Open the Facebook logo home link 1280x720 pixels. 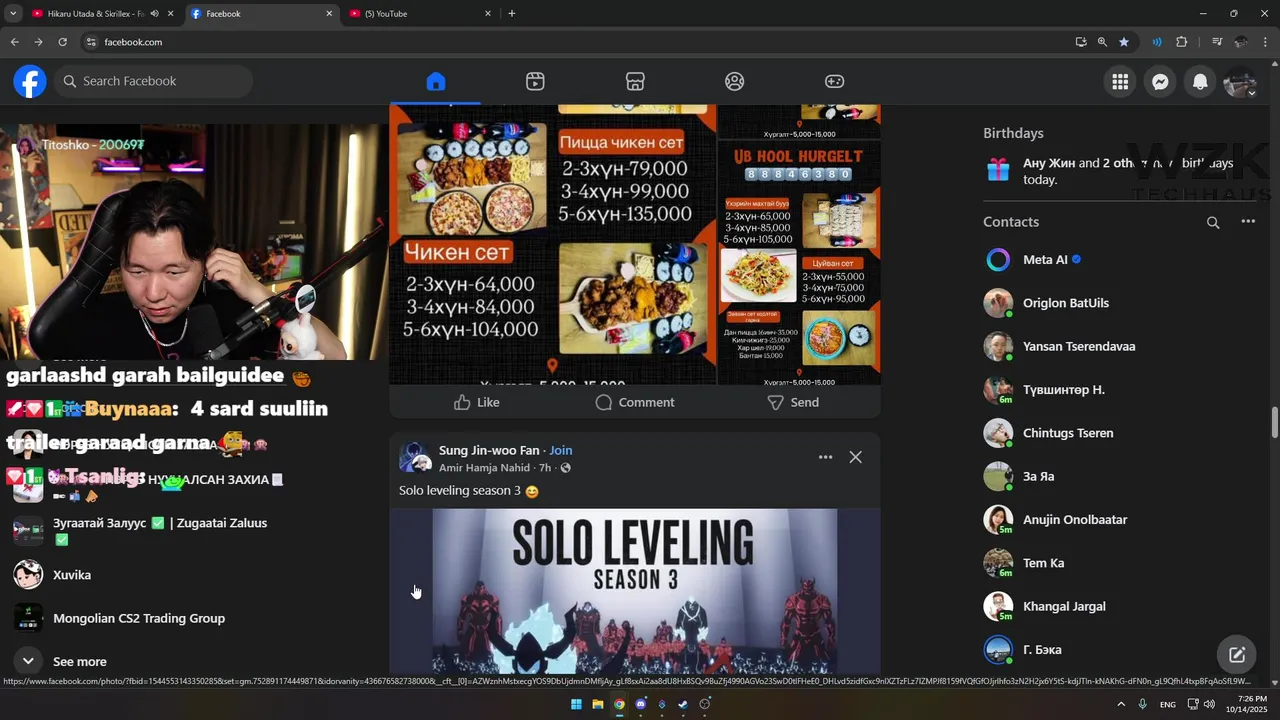30,81
